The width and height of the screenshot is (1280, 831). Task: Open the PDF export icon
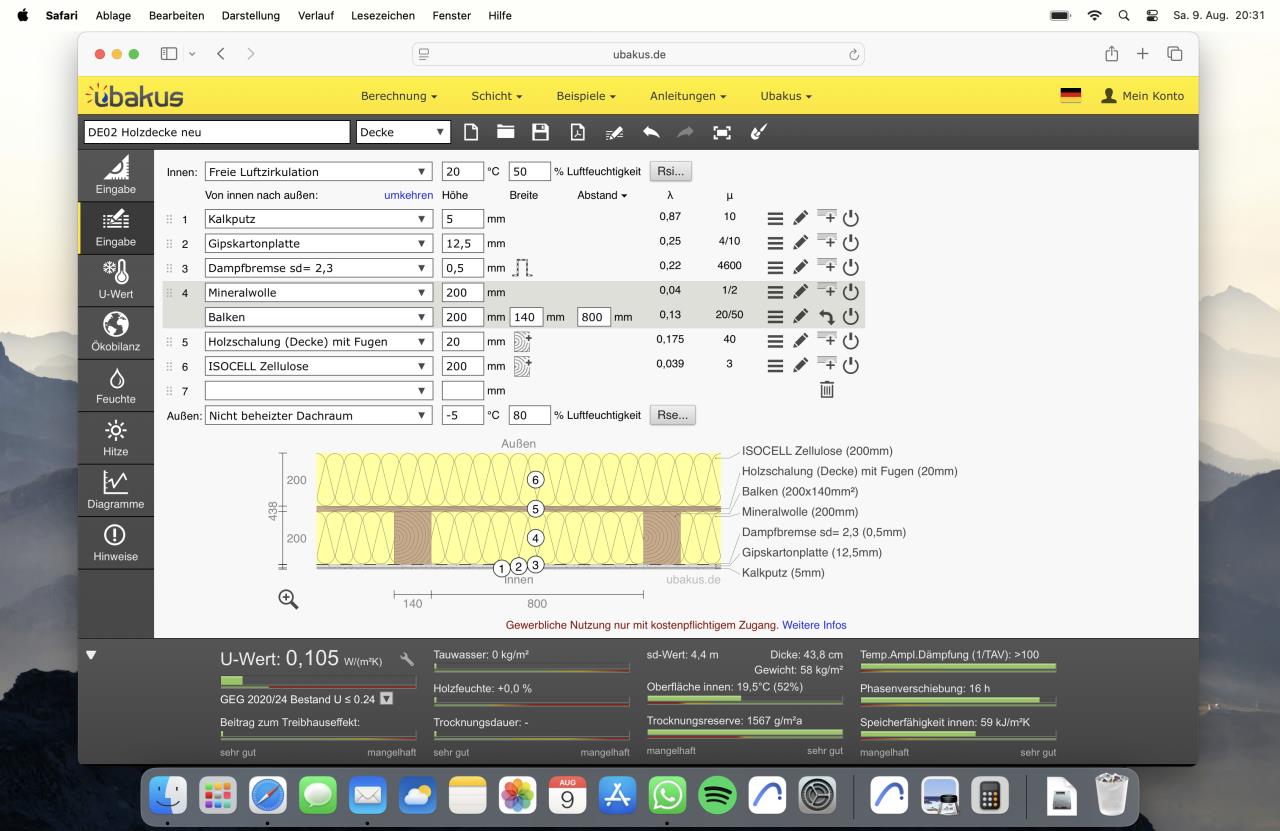click(577, 132)
